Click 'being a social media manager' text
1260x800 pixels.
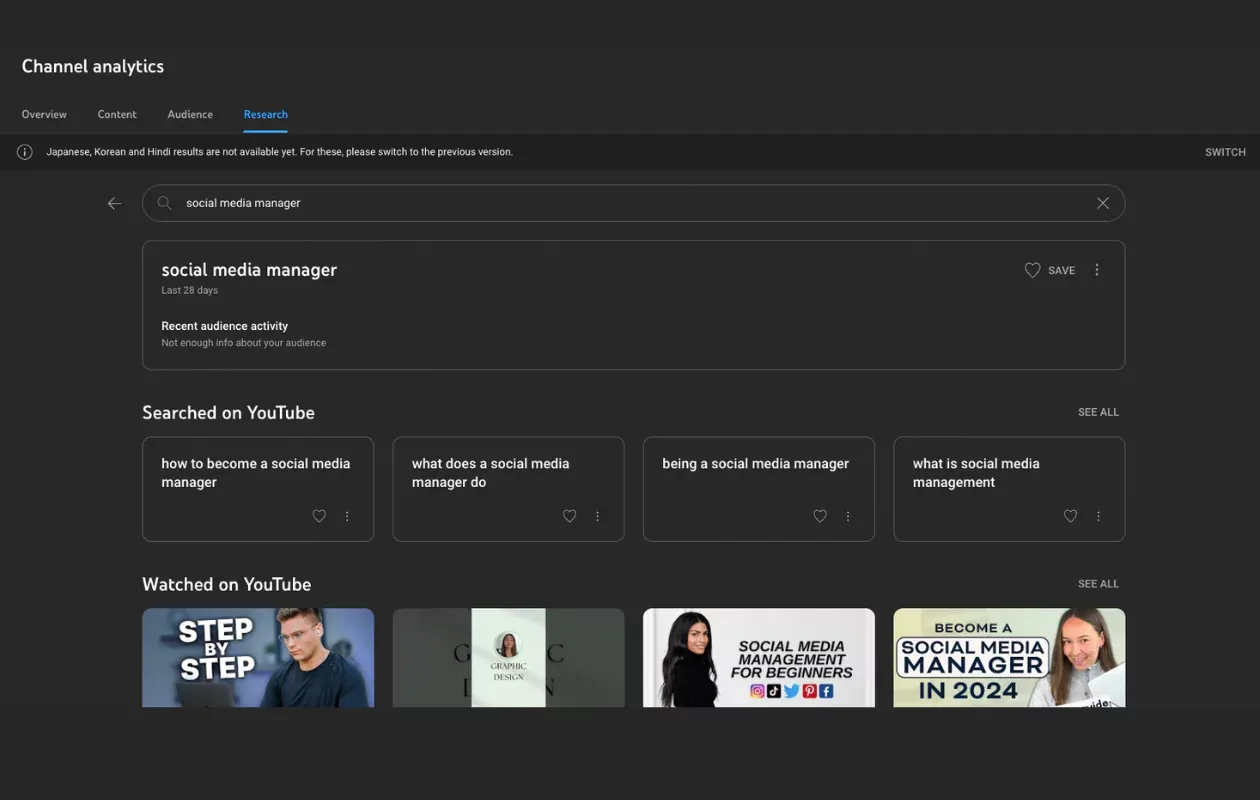pos(755,464)
